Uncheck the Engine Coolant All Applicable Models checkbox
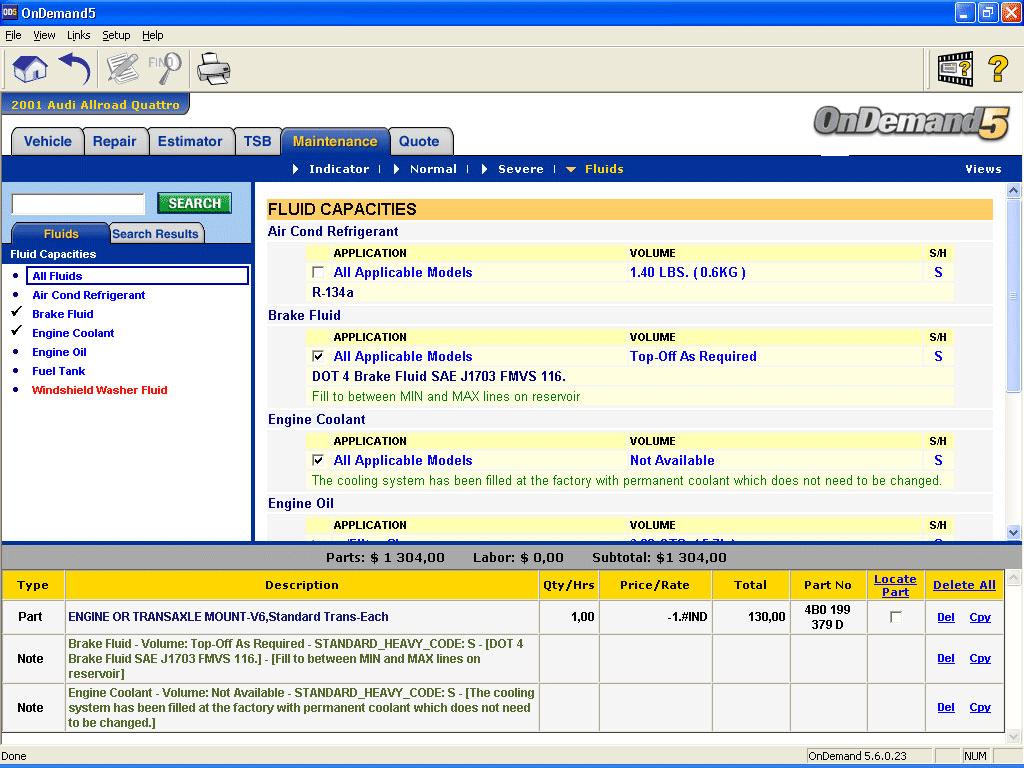Screen dimensions: 1024x768 pyautogui.click(x=318, y=460)
